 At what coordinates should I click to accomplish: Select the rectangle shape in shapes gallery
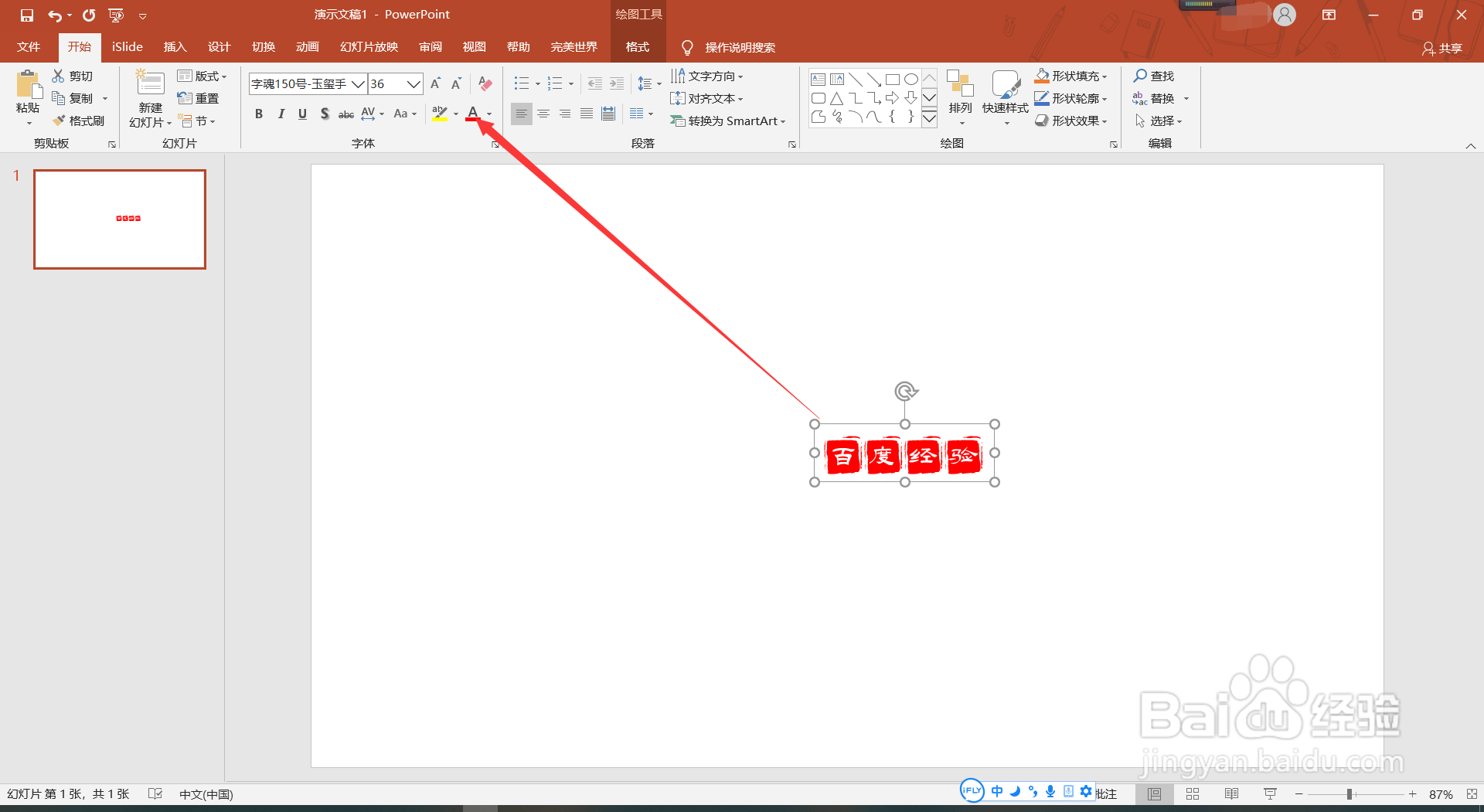(x=893, y=80)
